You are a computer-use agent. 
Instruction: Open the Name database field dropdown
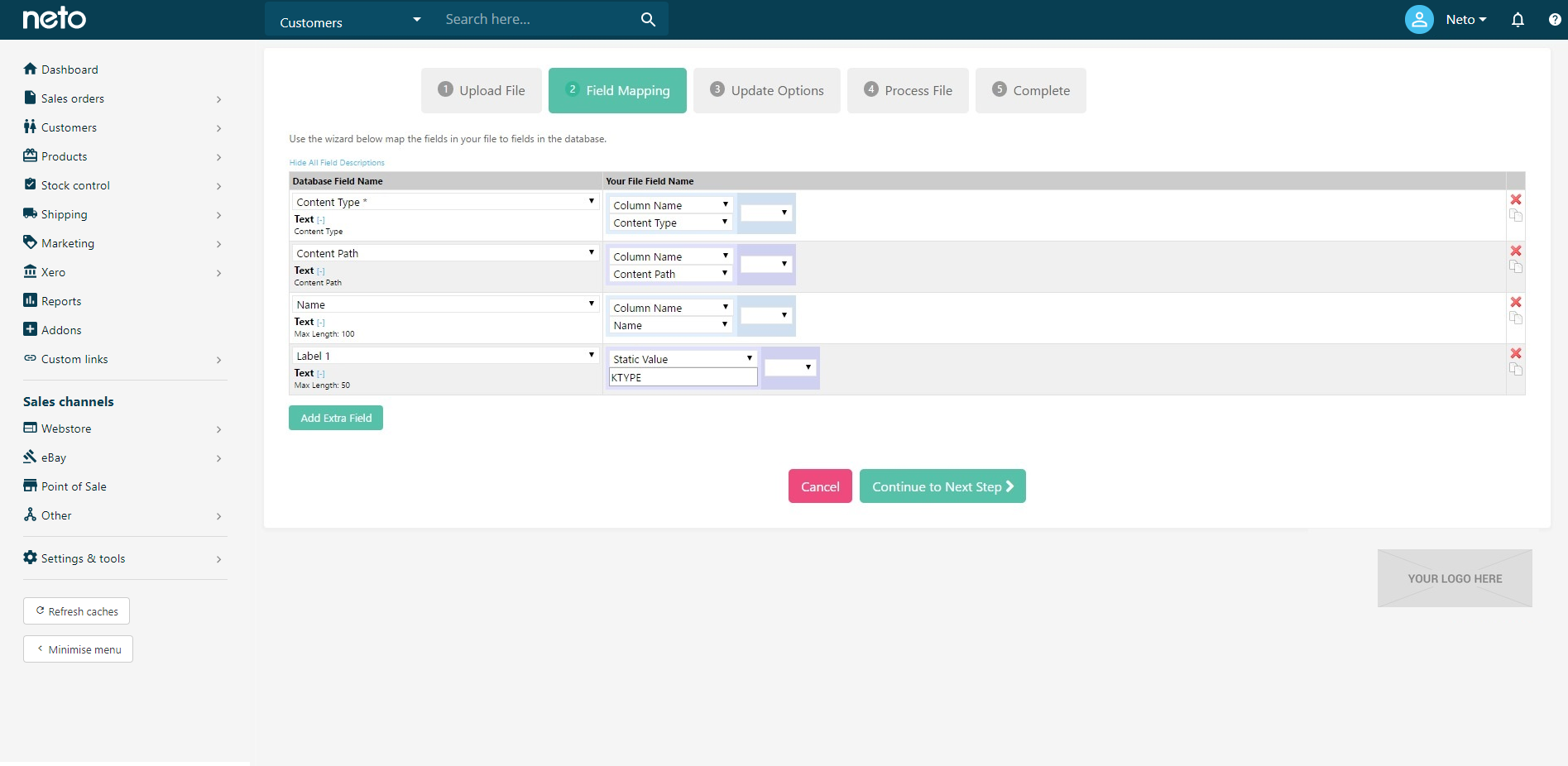point(445,304)
